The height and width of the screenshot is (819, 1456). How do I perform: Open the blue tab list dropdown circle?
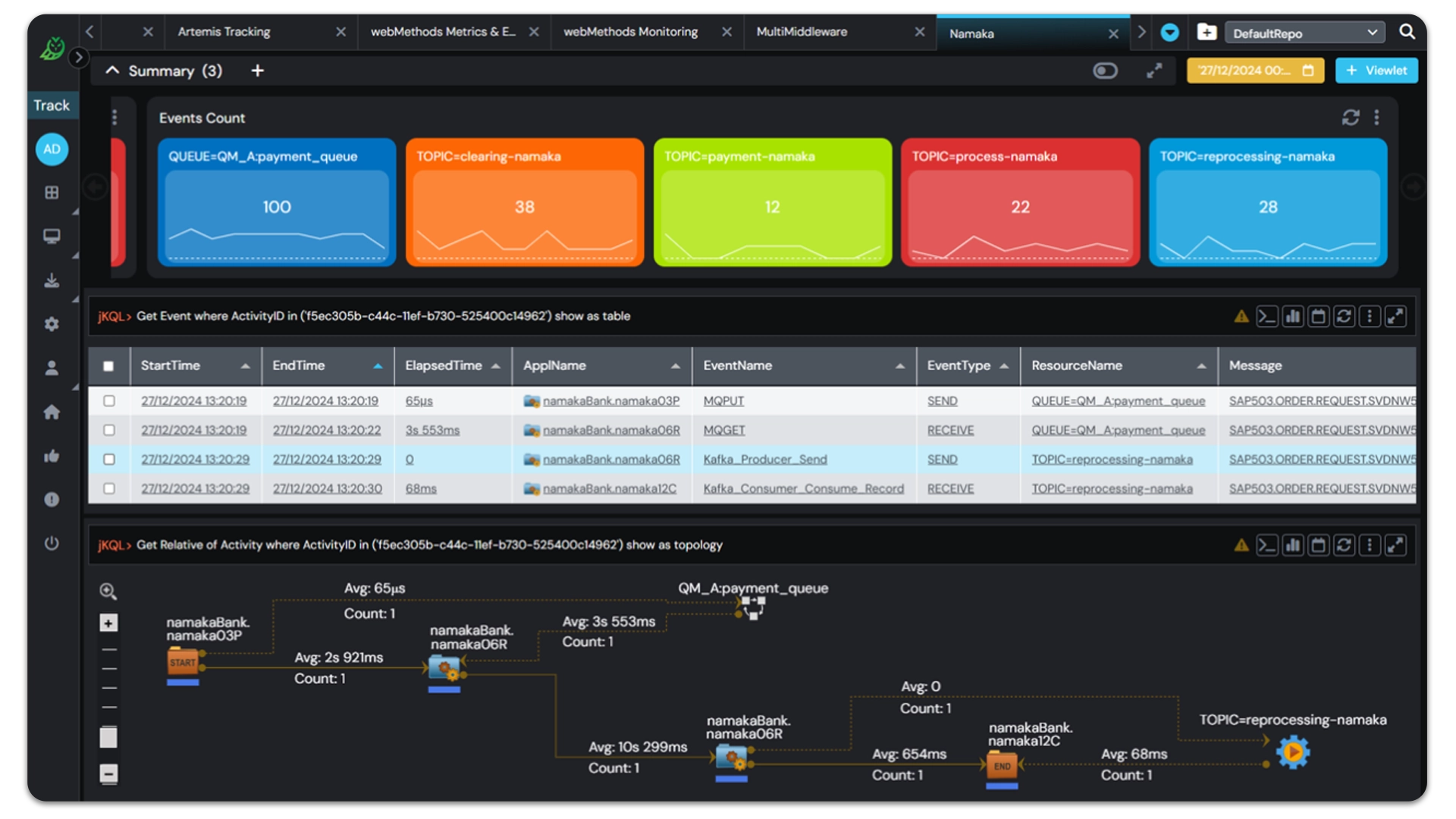(1169, 33)
